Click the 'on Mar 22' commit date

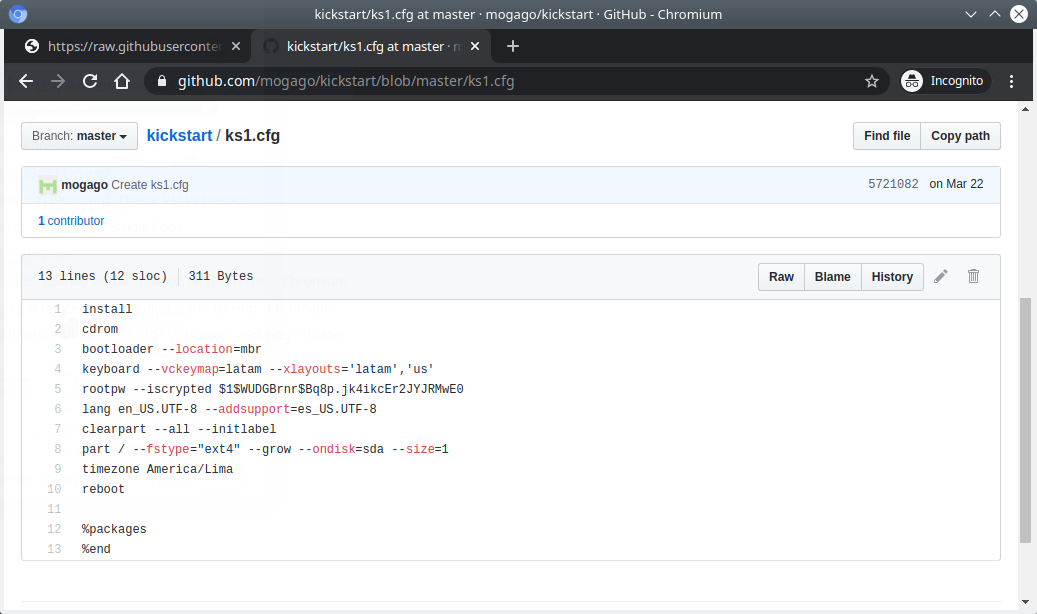(x=956, y=184)
